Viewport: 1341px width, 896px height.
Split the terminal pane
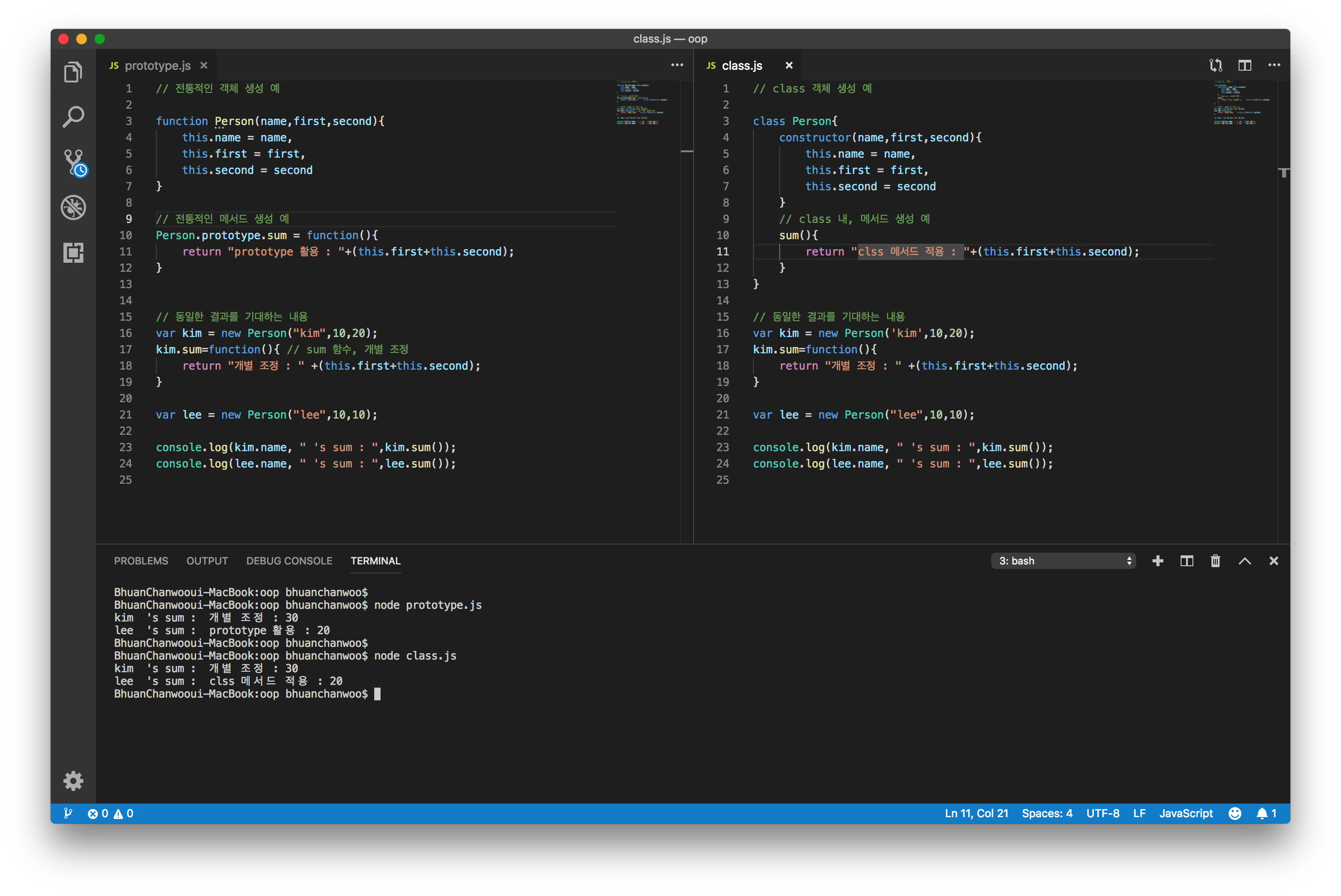[x=1187, y=561]
